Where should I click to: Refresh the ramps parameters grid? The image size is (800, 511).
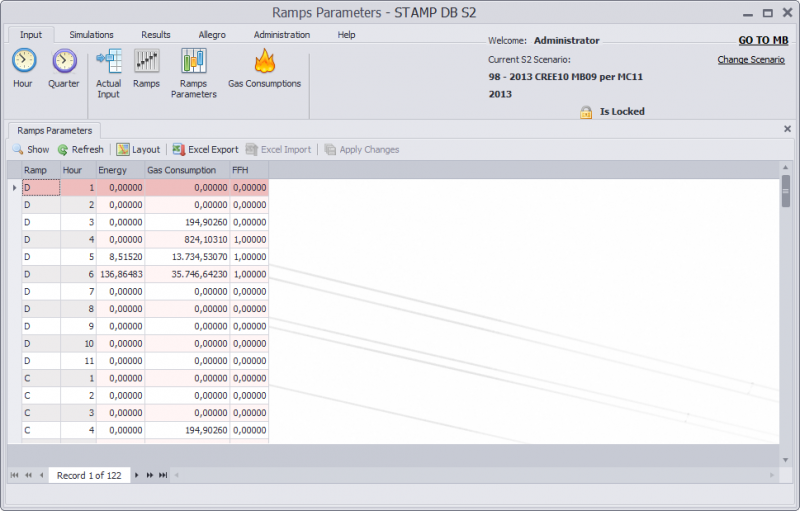80,150
